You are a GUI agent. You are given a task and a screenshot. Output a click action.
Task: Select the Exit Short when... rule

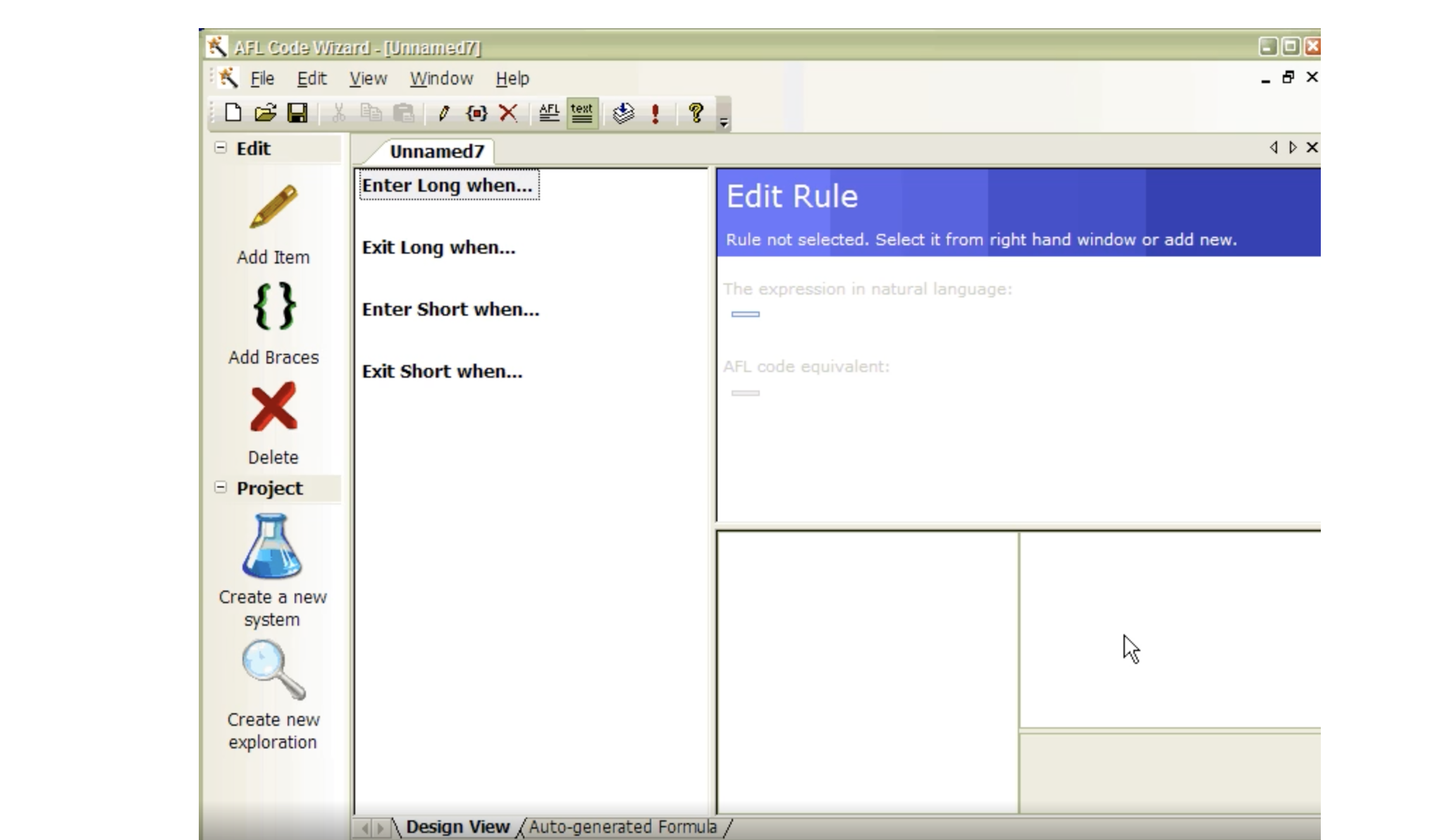[442, 371]
